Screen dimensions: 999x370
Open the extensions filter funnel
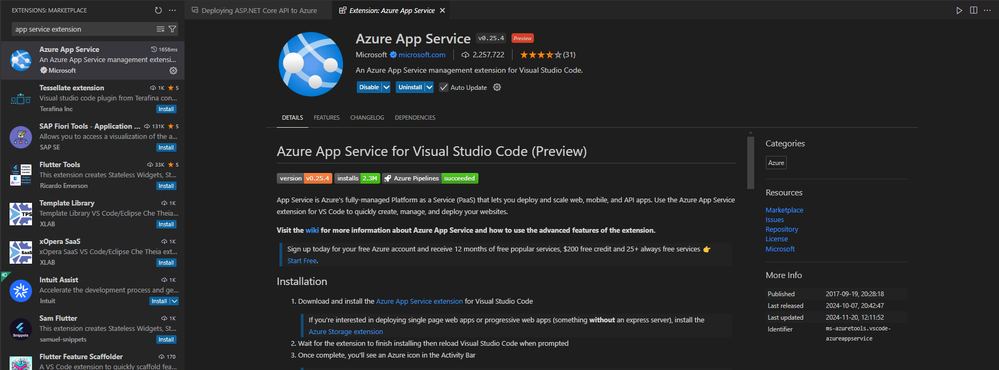tap(173, 29)
